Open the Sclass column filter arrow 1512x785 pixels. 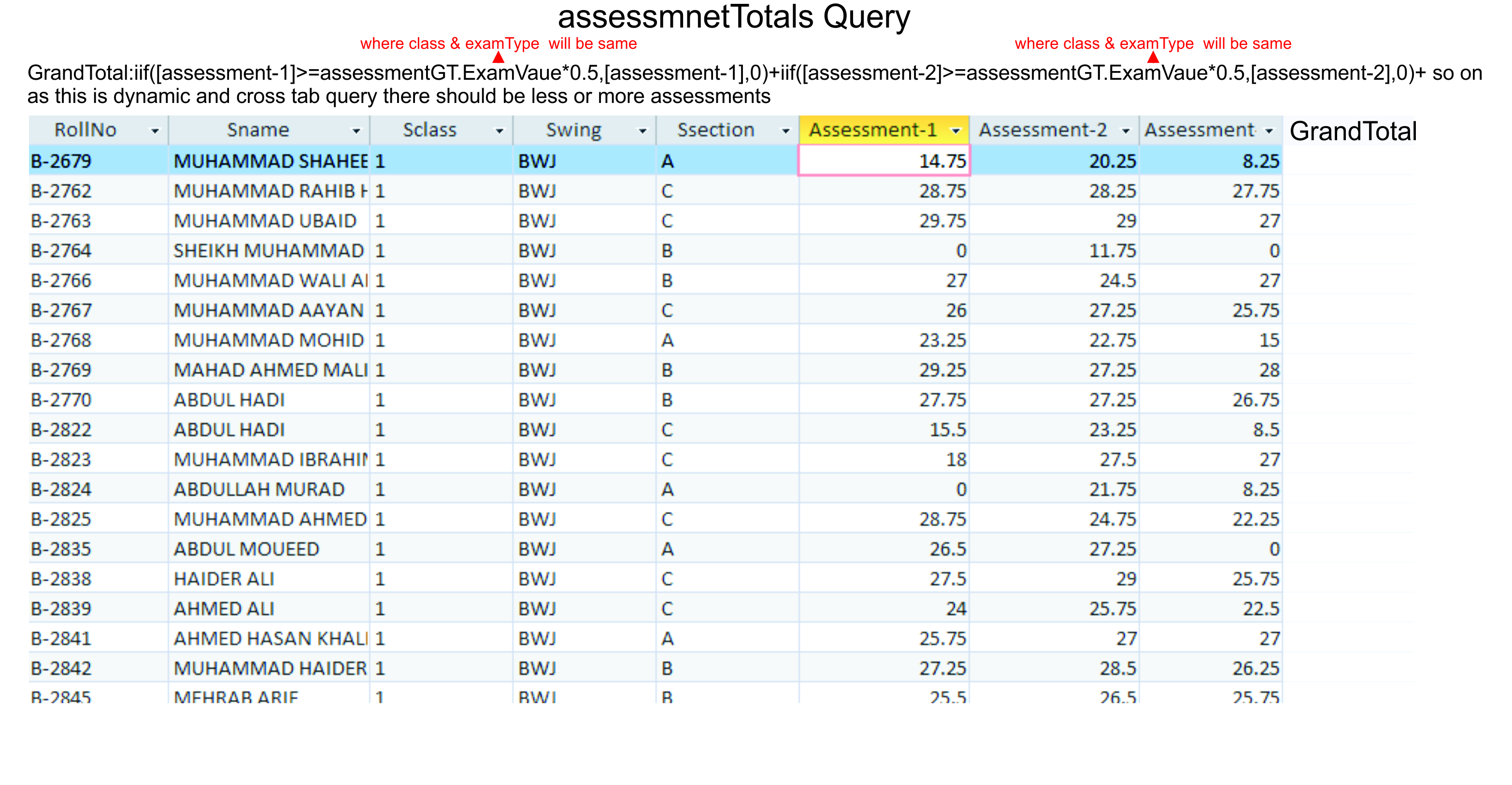[x=499, y=131]
